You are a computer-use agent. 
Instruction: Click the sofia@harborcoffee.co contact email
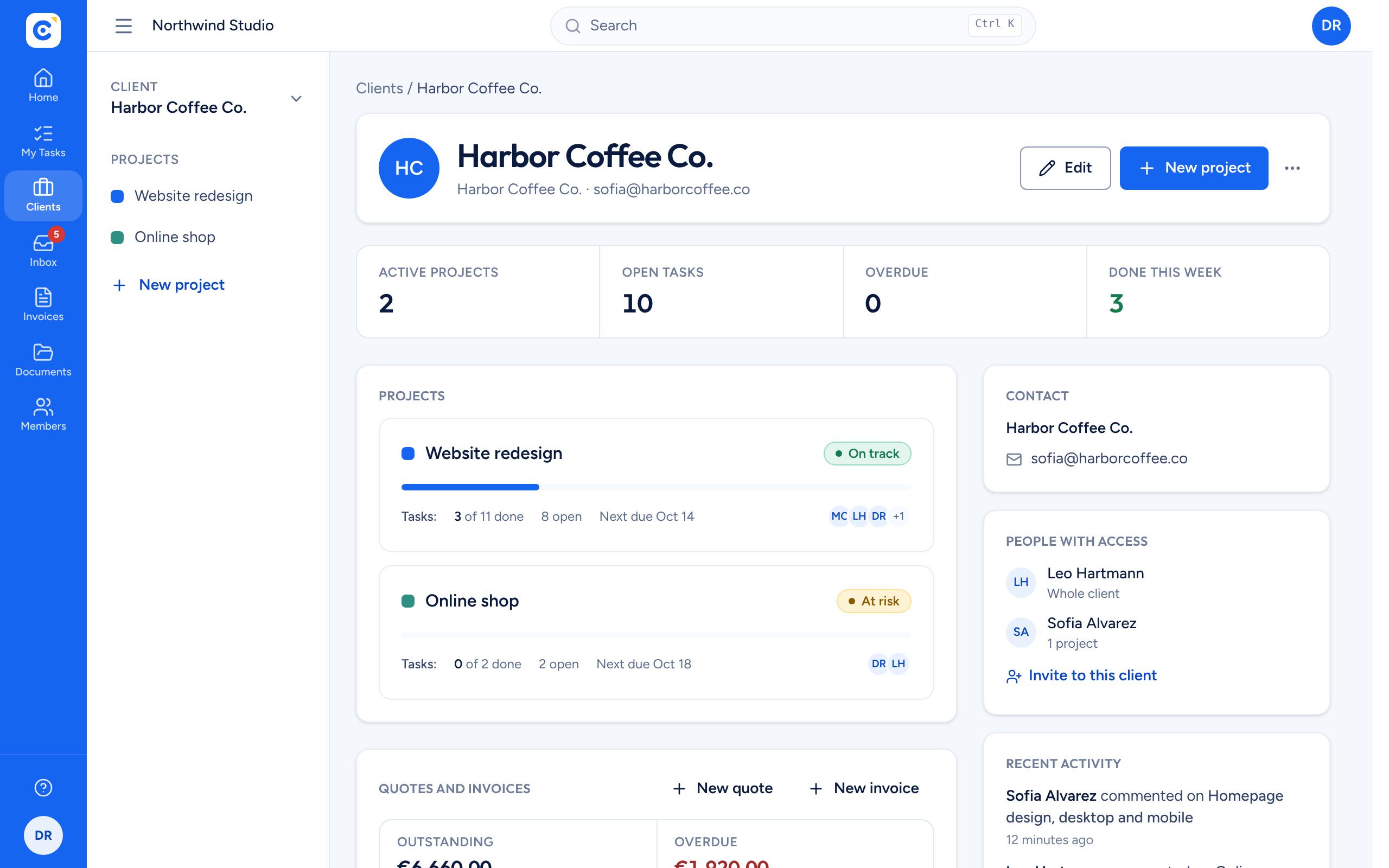click(1108, 459)
